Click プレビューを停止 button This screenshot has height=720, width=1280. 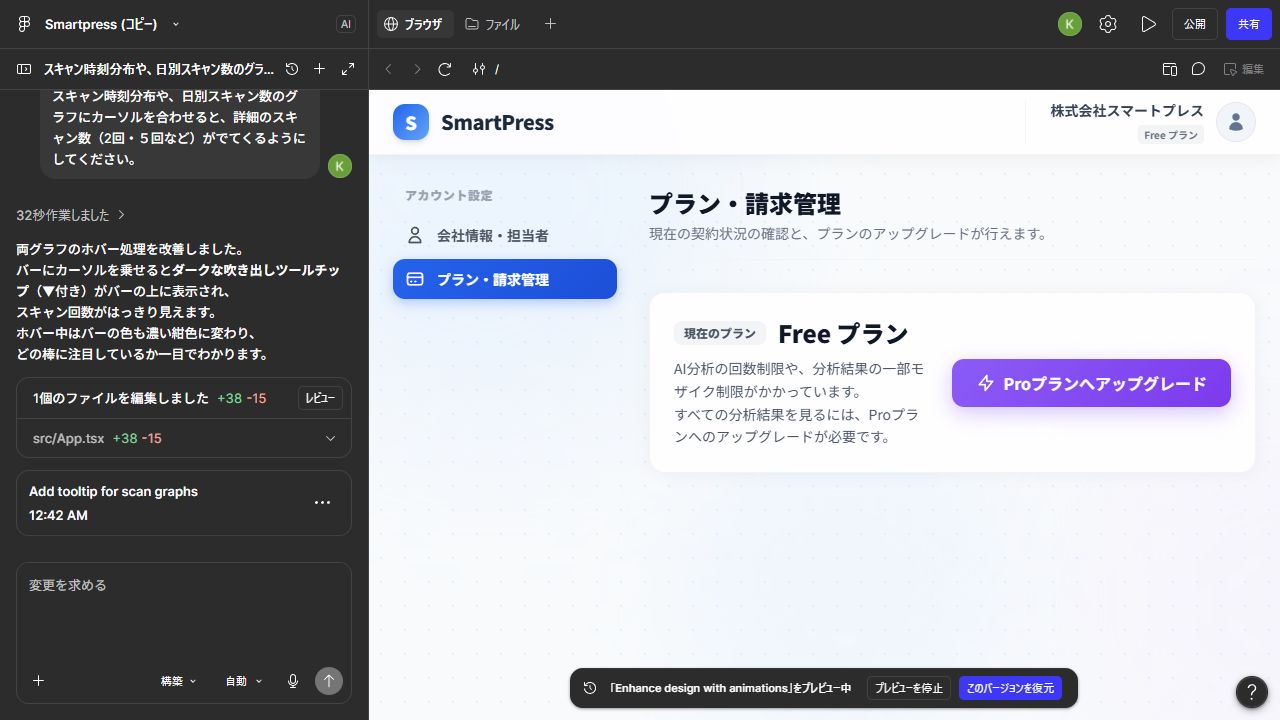[909, 688]
